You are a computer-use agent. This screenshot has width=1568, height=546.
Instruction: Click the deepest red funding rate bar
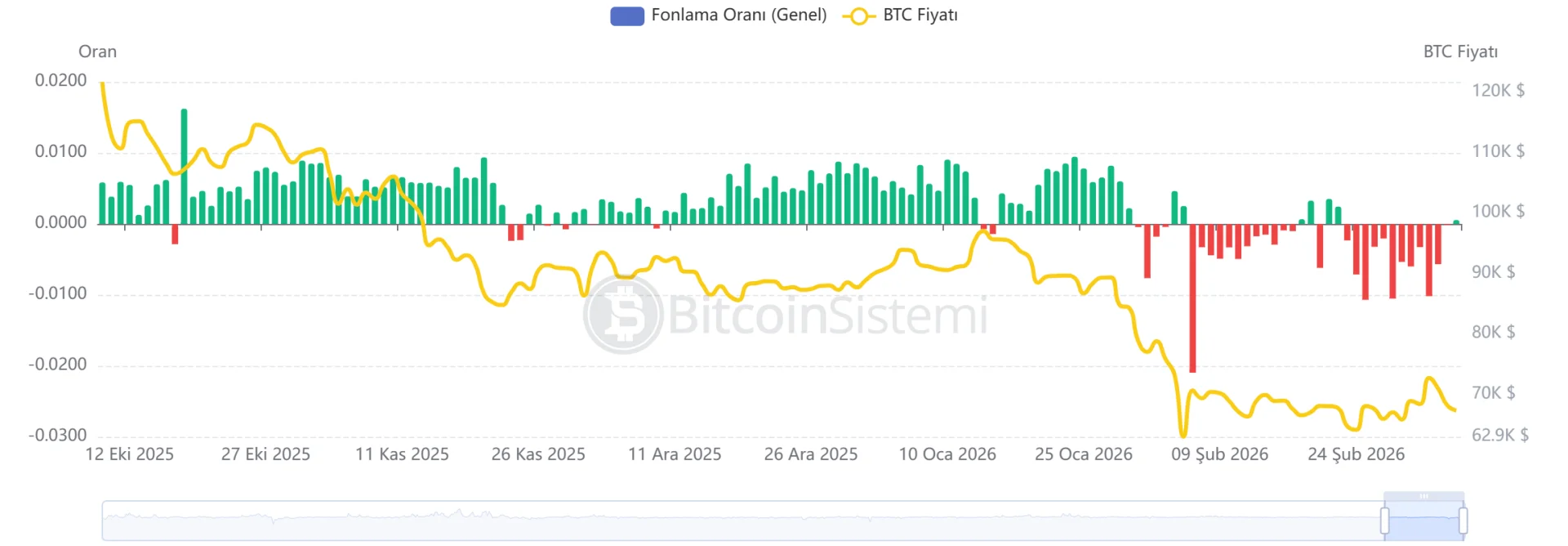[1192, 298]
